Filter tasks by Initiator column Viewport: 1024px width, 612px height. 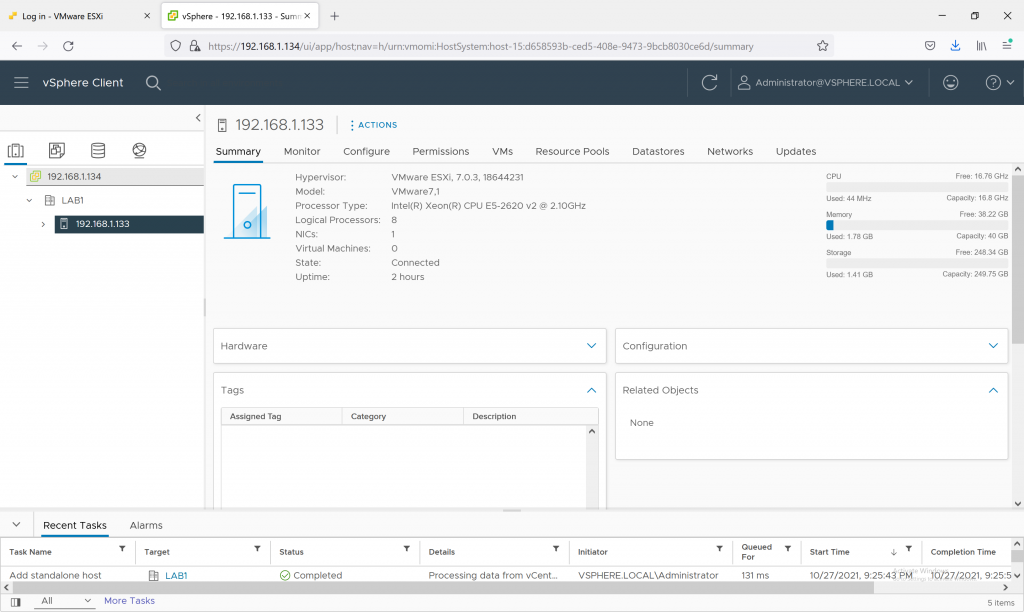719,549
